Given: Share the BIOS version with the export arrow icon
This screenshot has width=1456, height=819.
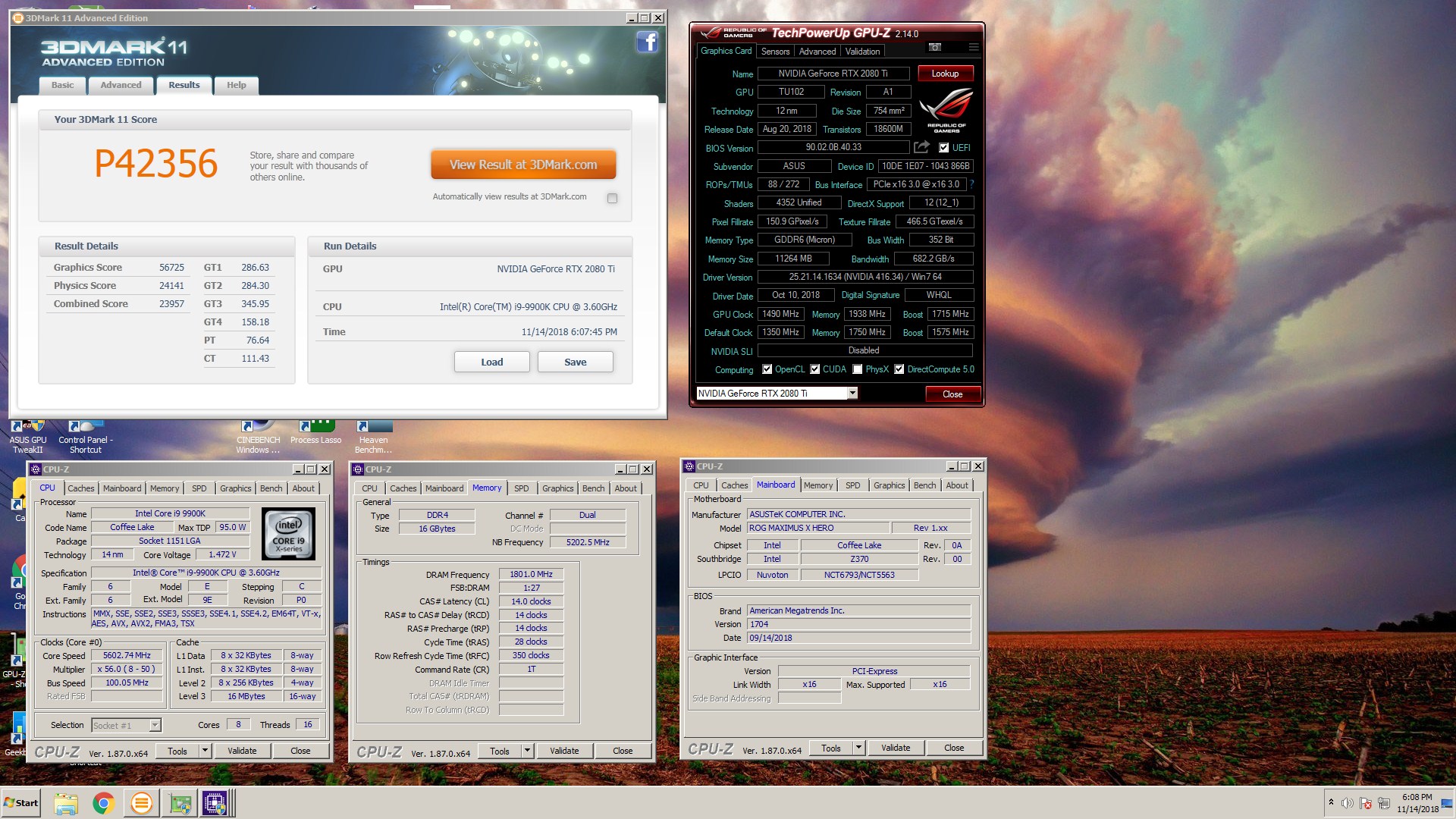Looking at the screenshot, I should click(921, 147).
